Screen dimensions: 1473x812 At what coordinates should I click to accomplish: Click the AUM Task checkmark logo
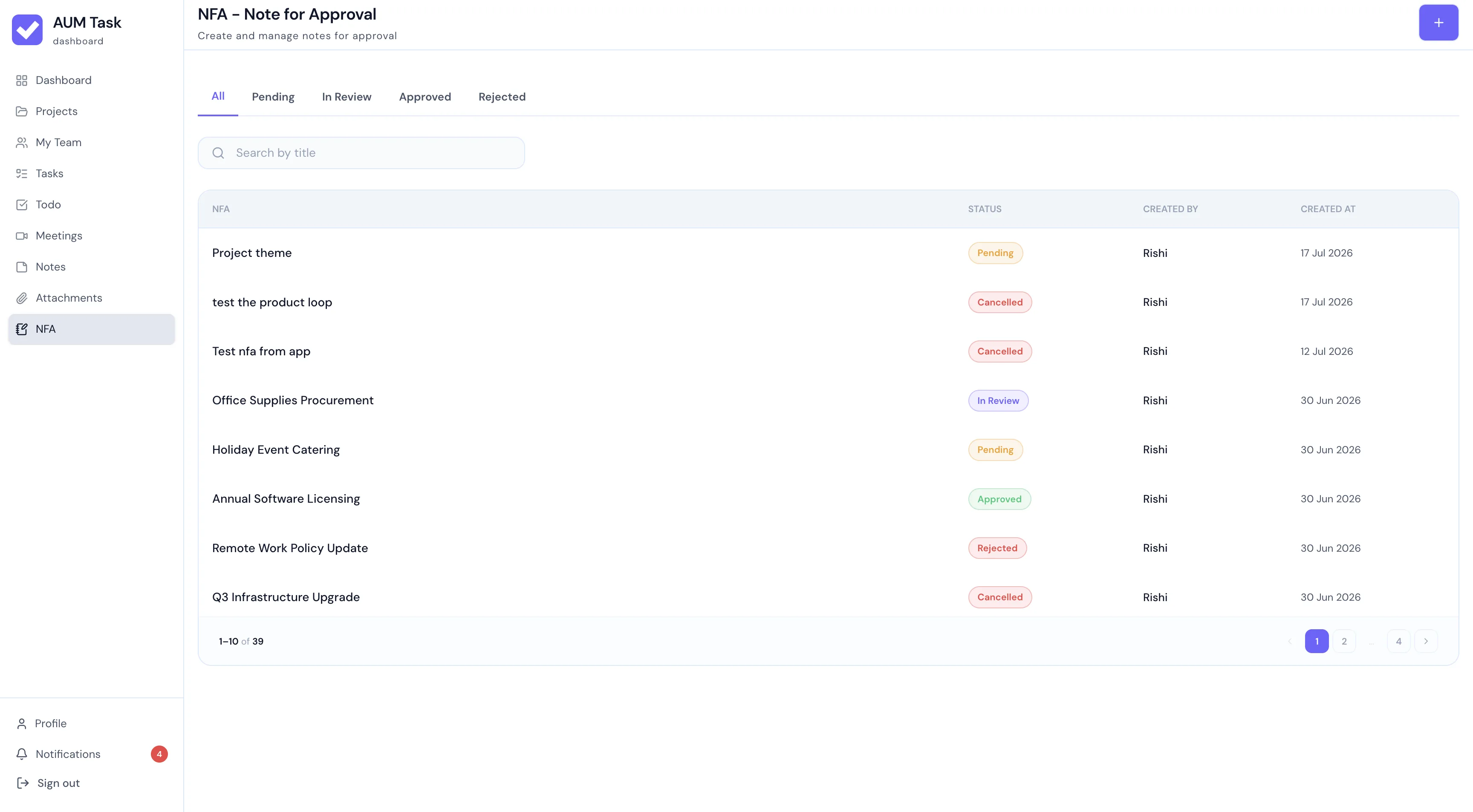[27, 30]
